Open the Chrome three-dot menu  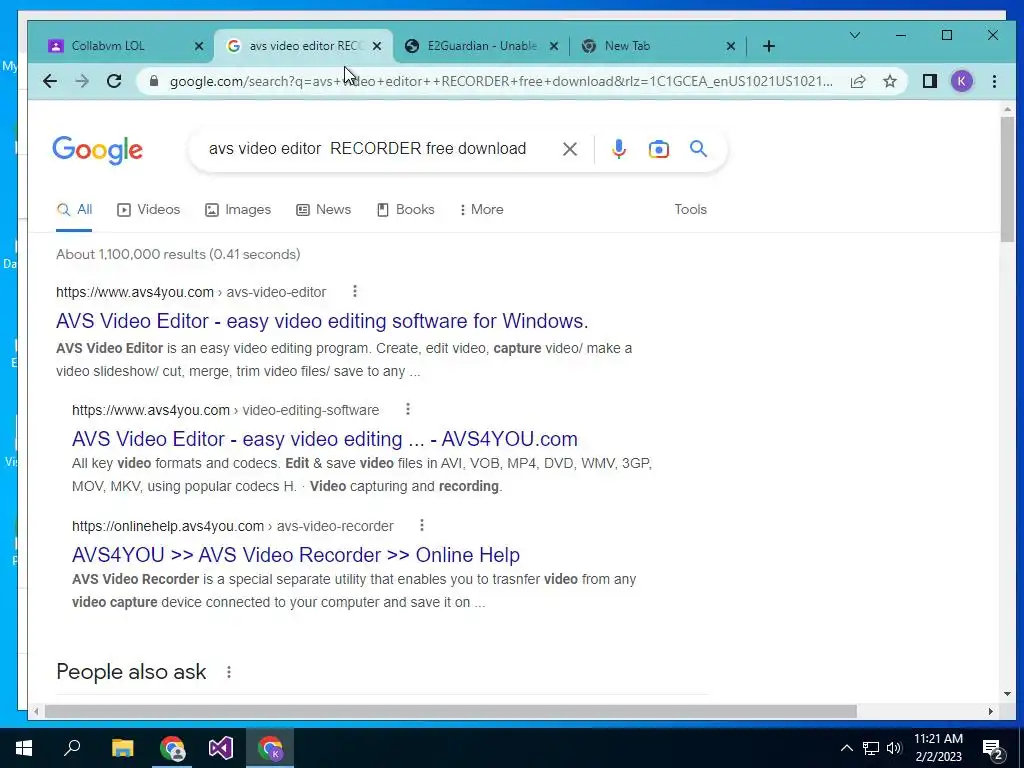pyautogui.click(x=994, y=81)
